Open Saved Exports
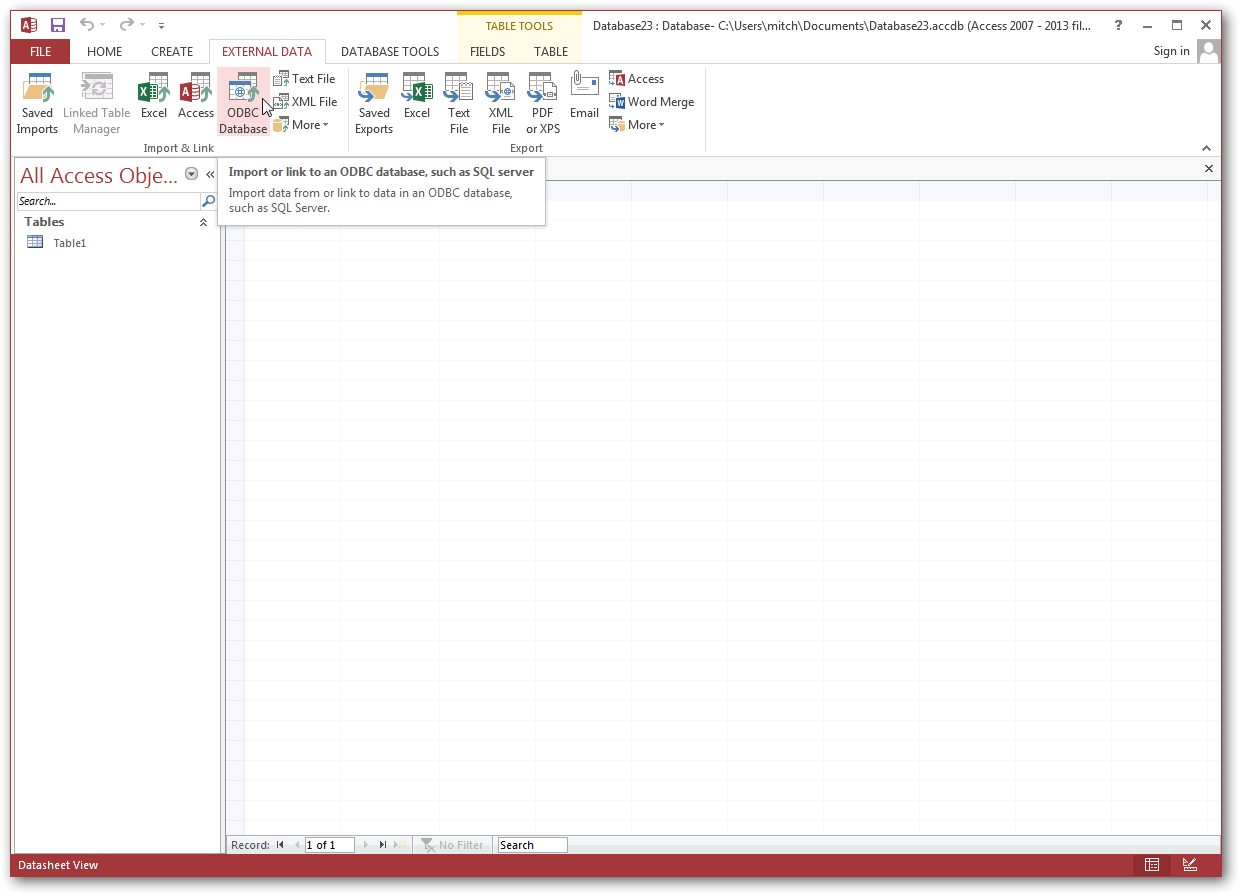The image size is (1240, 895). [373, 100]
